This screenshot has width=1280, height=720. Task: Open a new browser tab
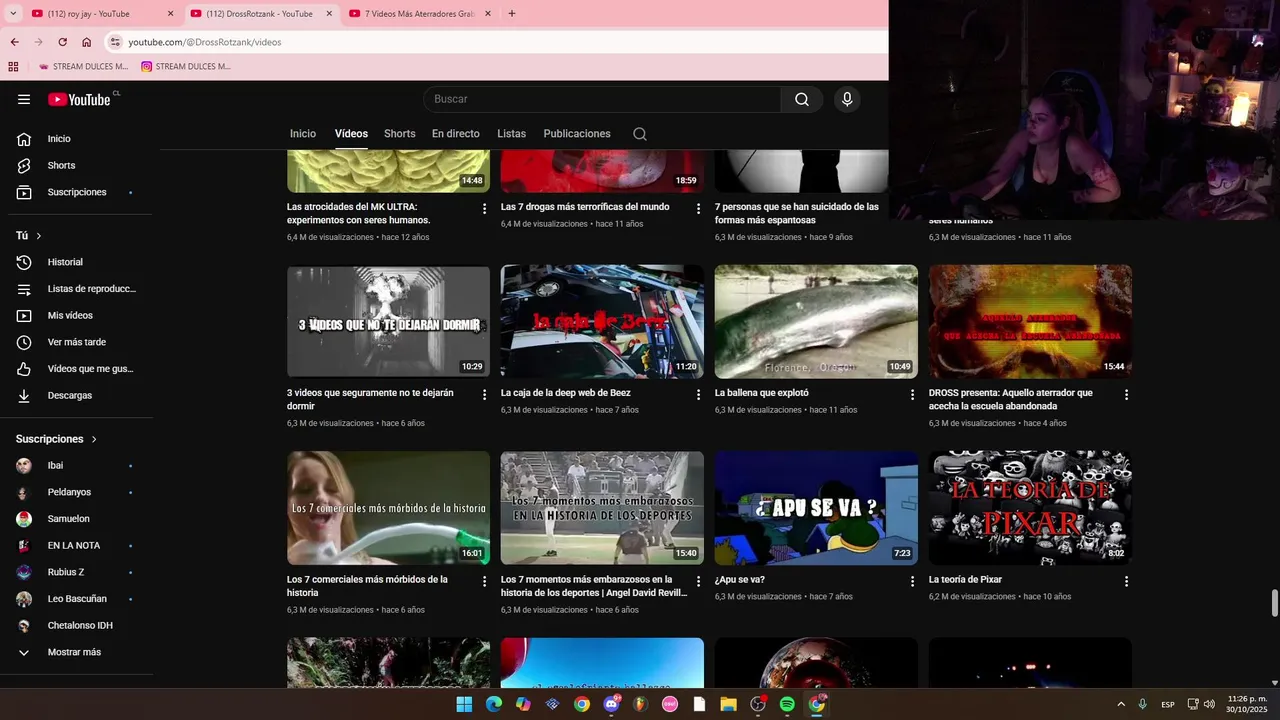point(512,14)
